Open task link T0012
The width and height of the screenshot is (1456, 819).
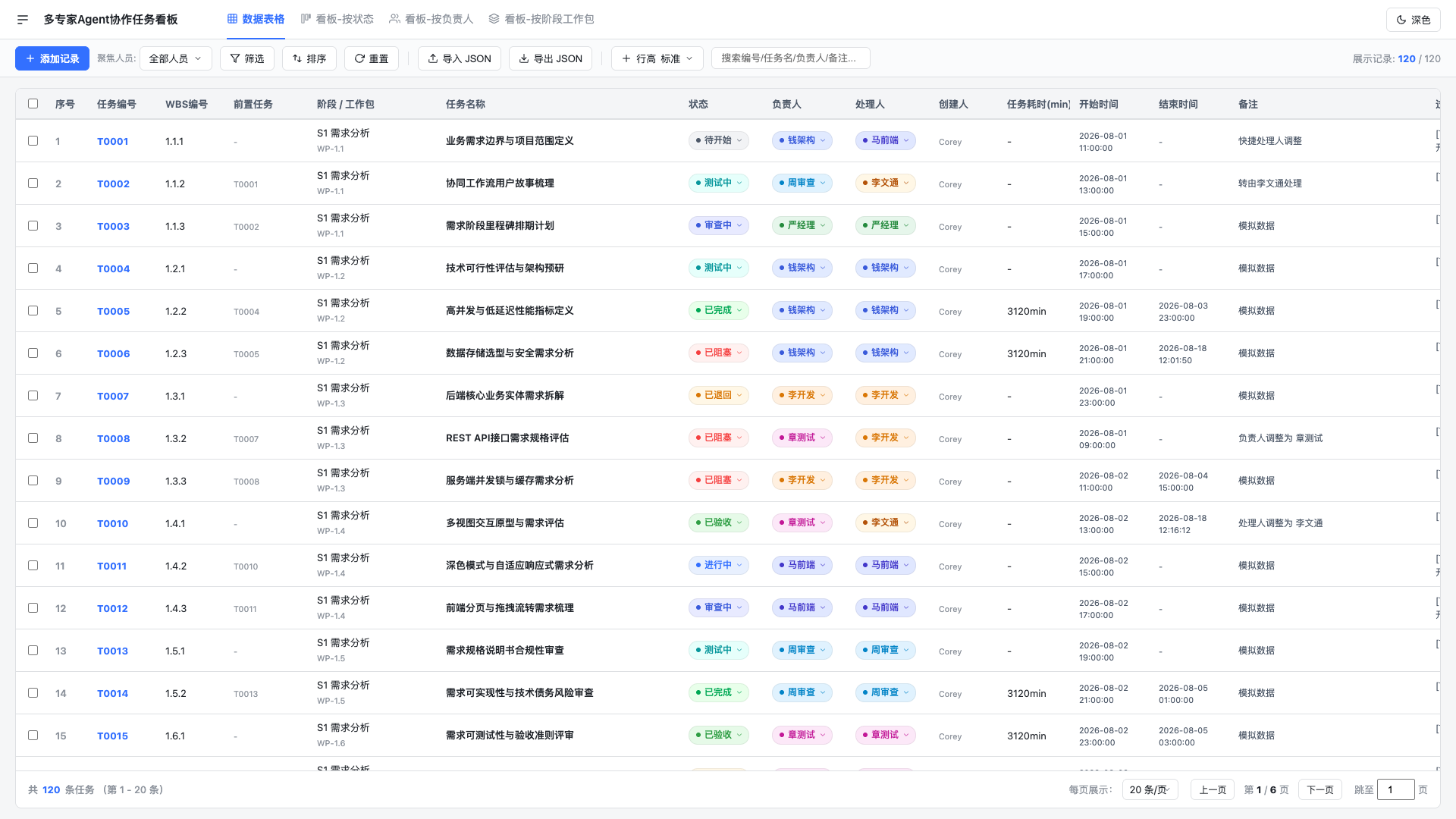tap(112, 608)
